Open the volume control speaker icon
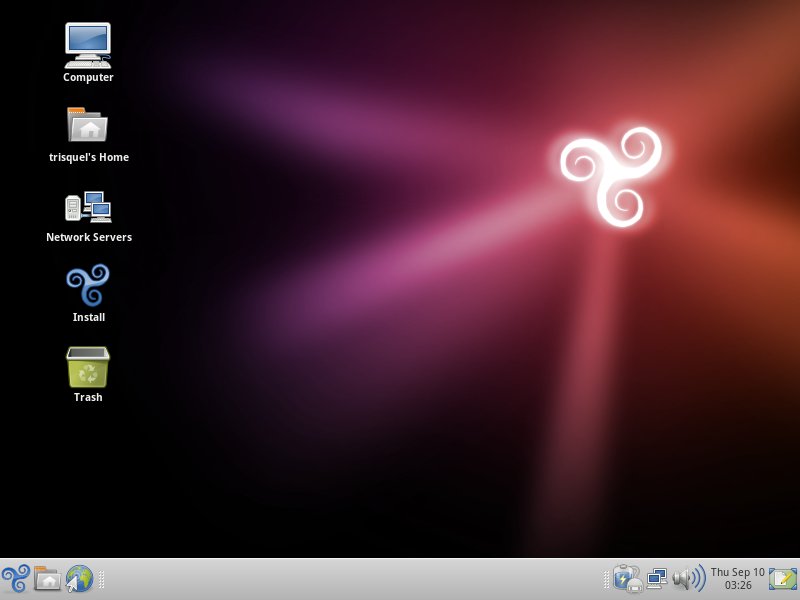Viewport: 800px width, 600px height. click(x=688, y=578)
